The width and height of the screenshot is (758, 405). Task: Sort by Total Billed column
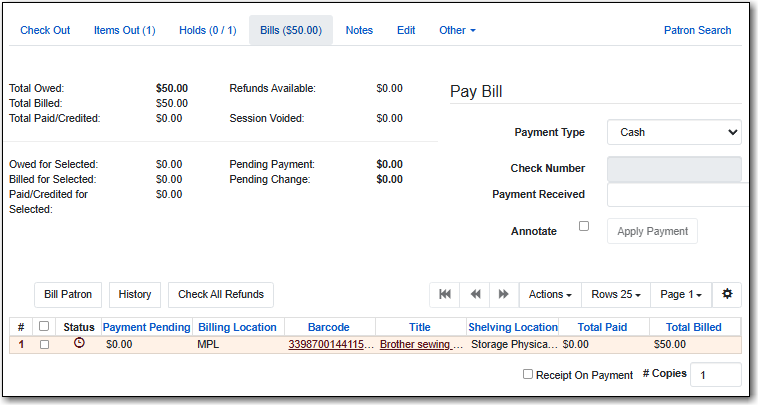694,327
